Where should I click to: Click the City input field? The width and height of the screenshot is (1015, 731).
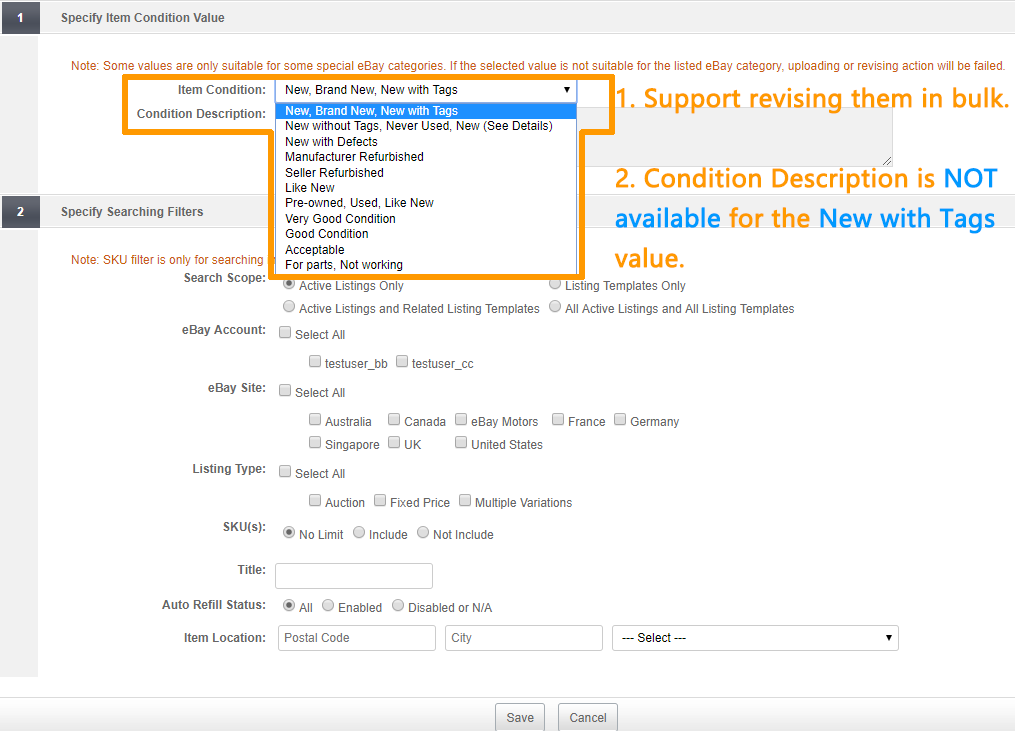pyautogui.click(x=524, y=638)
